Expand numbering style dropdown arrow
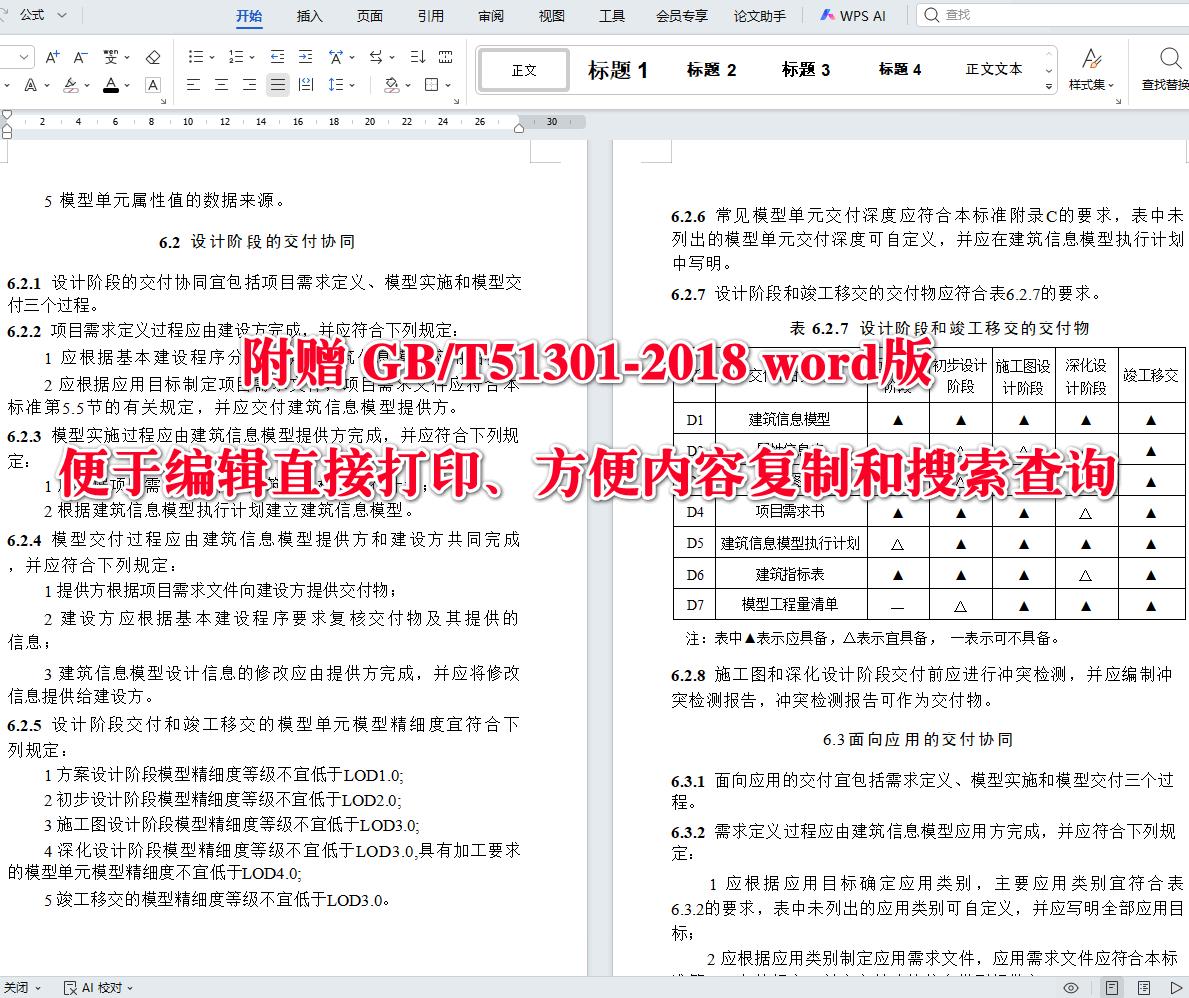This screenshot has width=1189, height=998. [252, 58]
